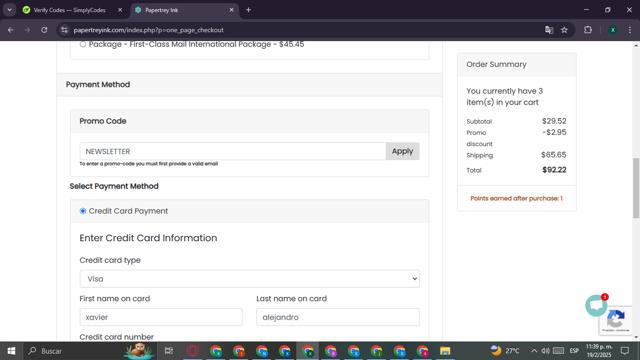Click the Order Summary total $92.22
Viewport: 640px width, 360px height.
tap(554, 170)
